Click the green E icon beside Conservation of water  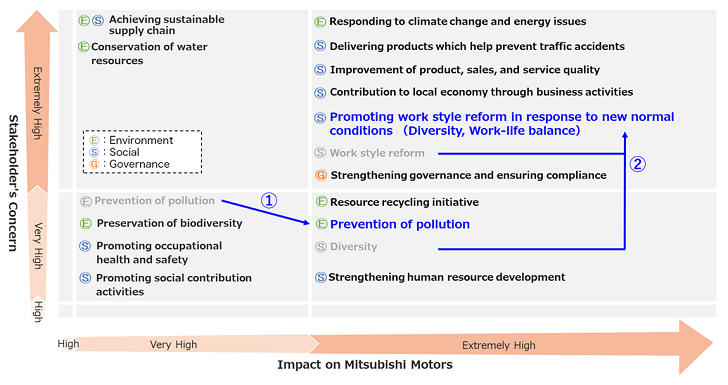84,46
